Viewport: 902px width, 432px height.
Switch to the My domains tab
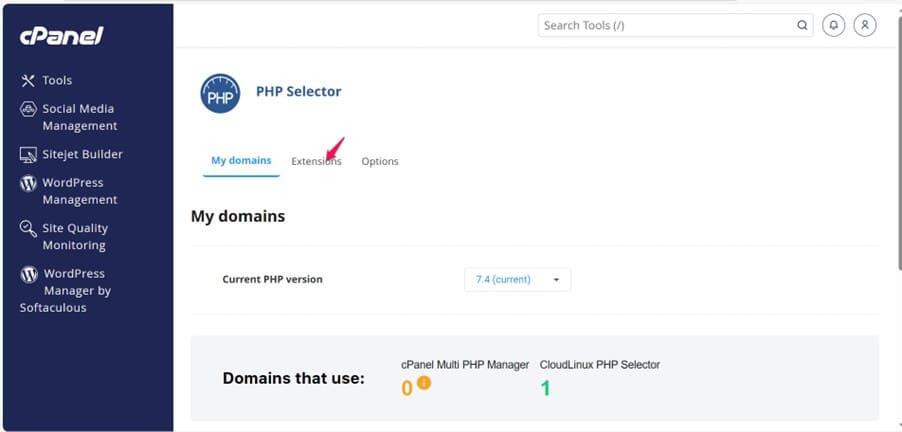coord(241,160)
